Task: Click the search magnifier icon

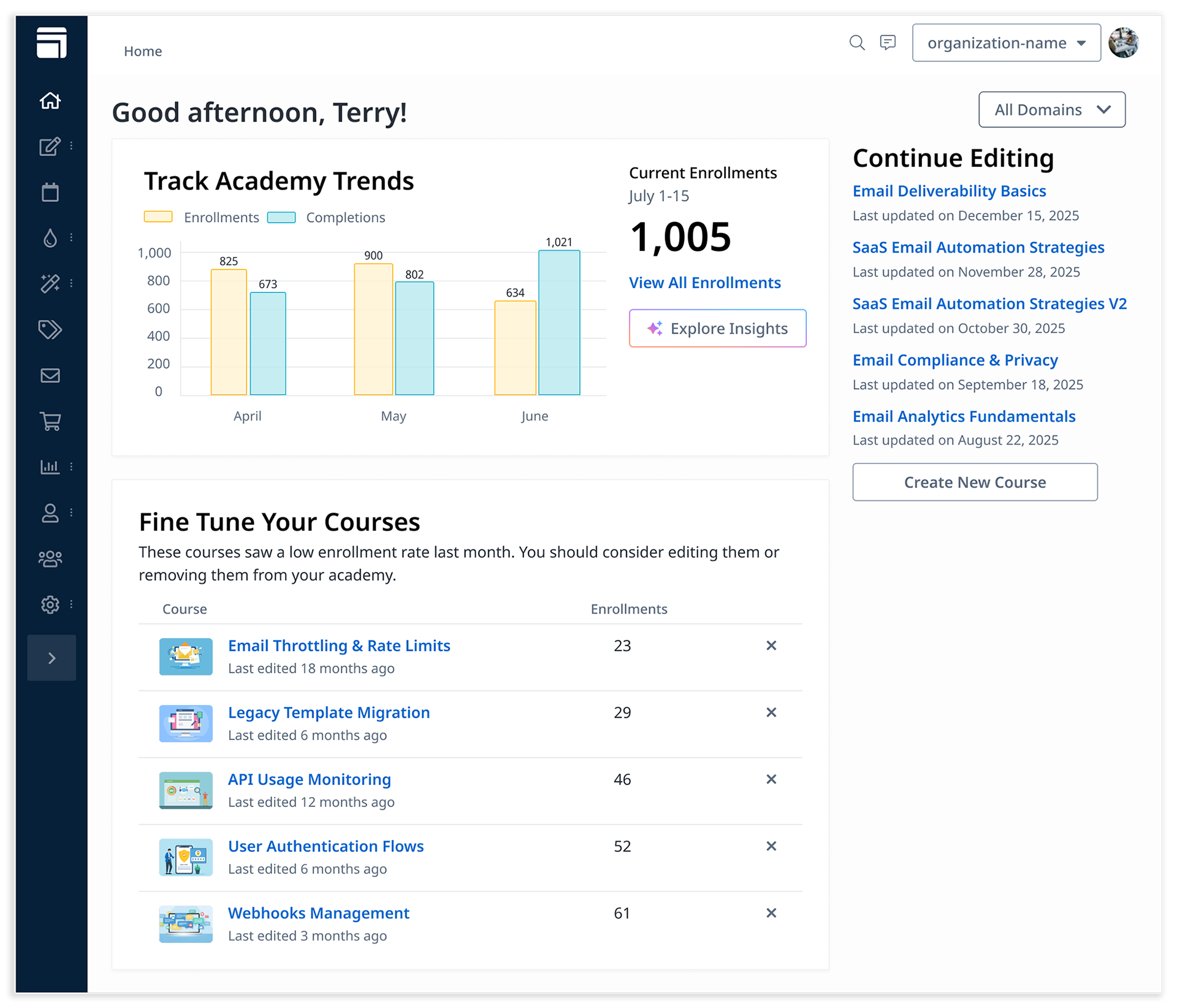Action: click(857, 43)
